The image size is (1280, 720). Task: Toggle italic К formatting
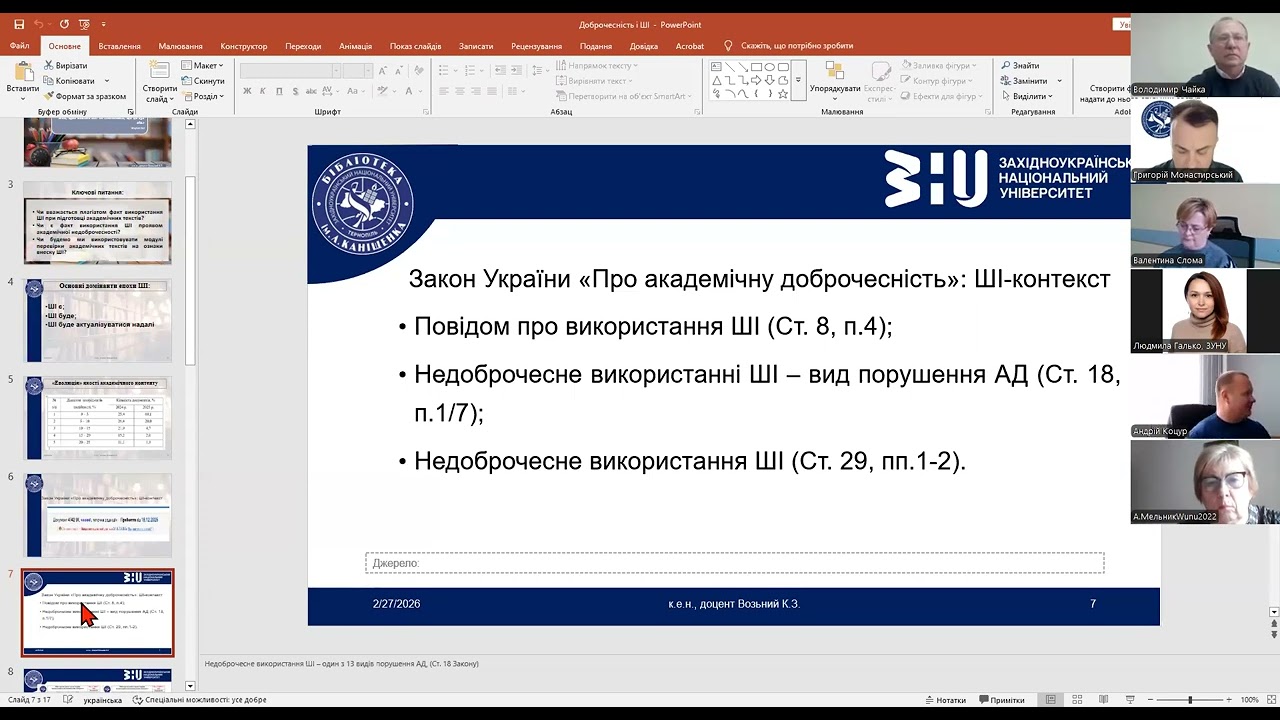[x=263, y=91]
